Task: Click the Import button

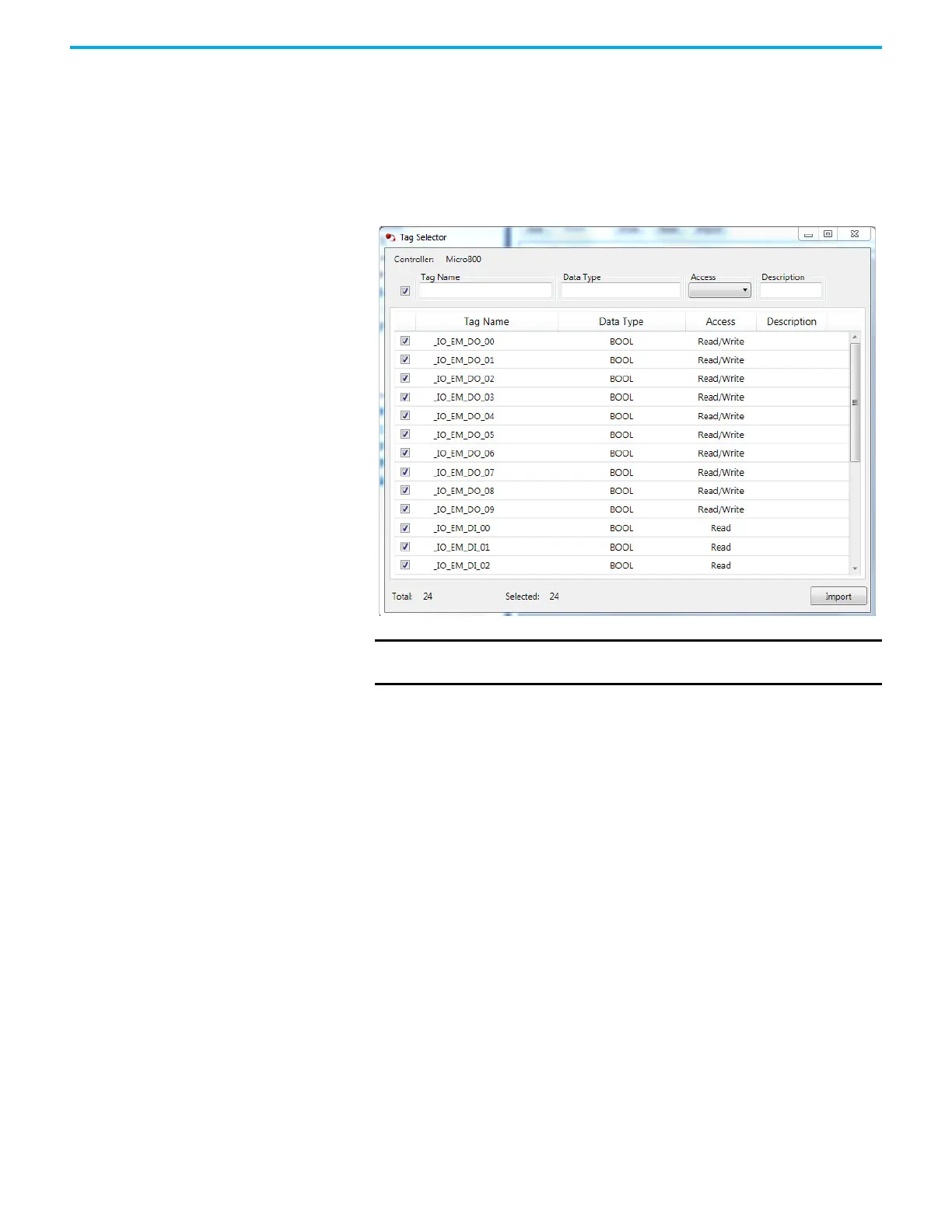Action: tap(838, 597)
